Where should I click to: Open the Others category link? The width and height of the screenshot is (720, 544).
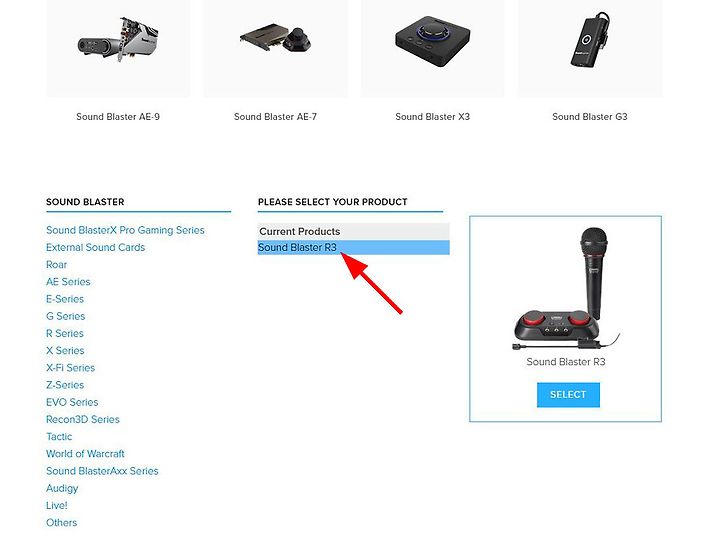coord(62,522)
